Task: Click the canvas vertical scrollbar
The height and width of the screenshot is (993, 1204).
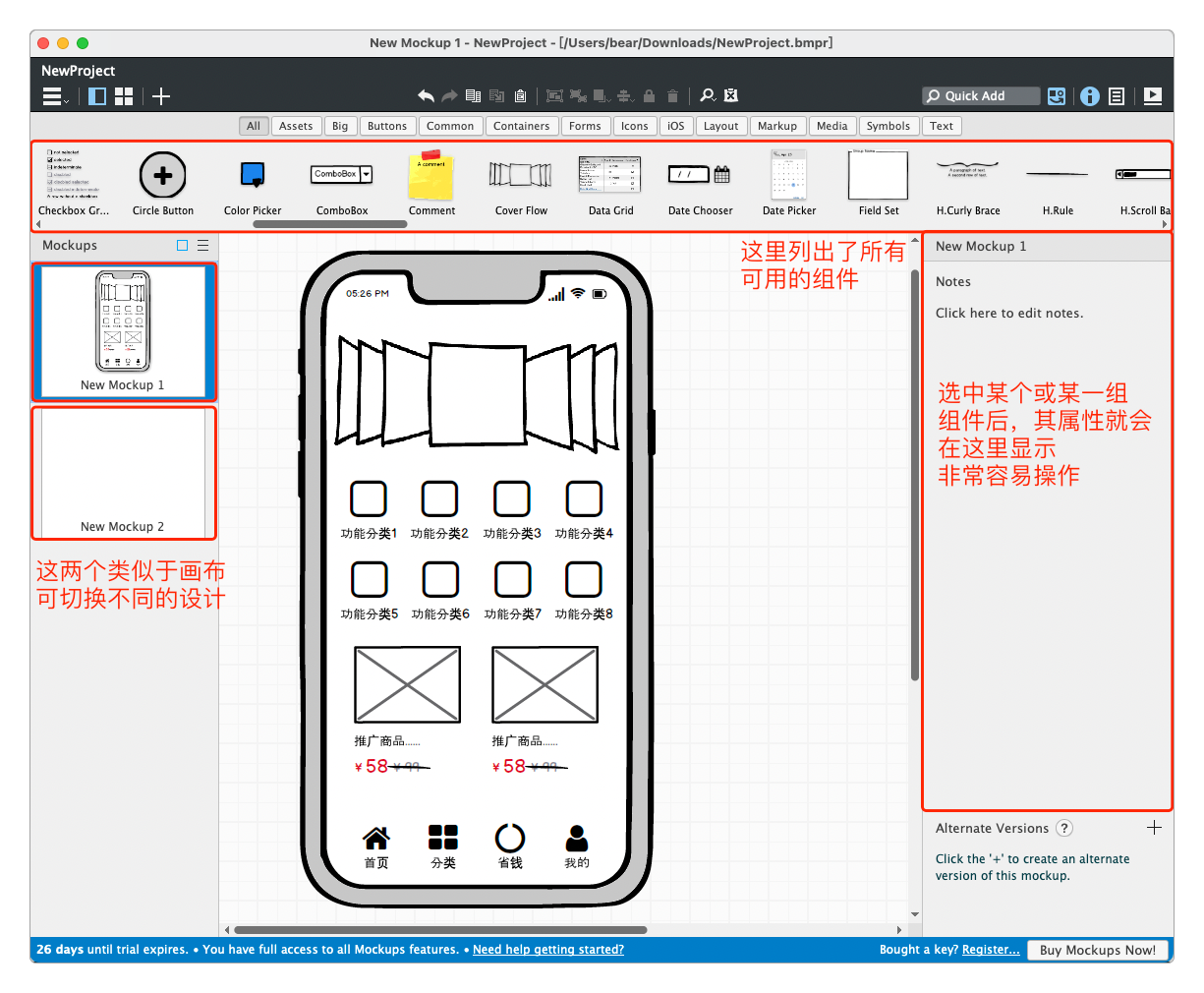Action: tap(915, 475)
